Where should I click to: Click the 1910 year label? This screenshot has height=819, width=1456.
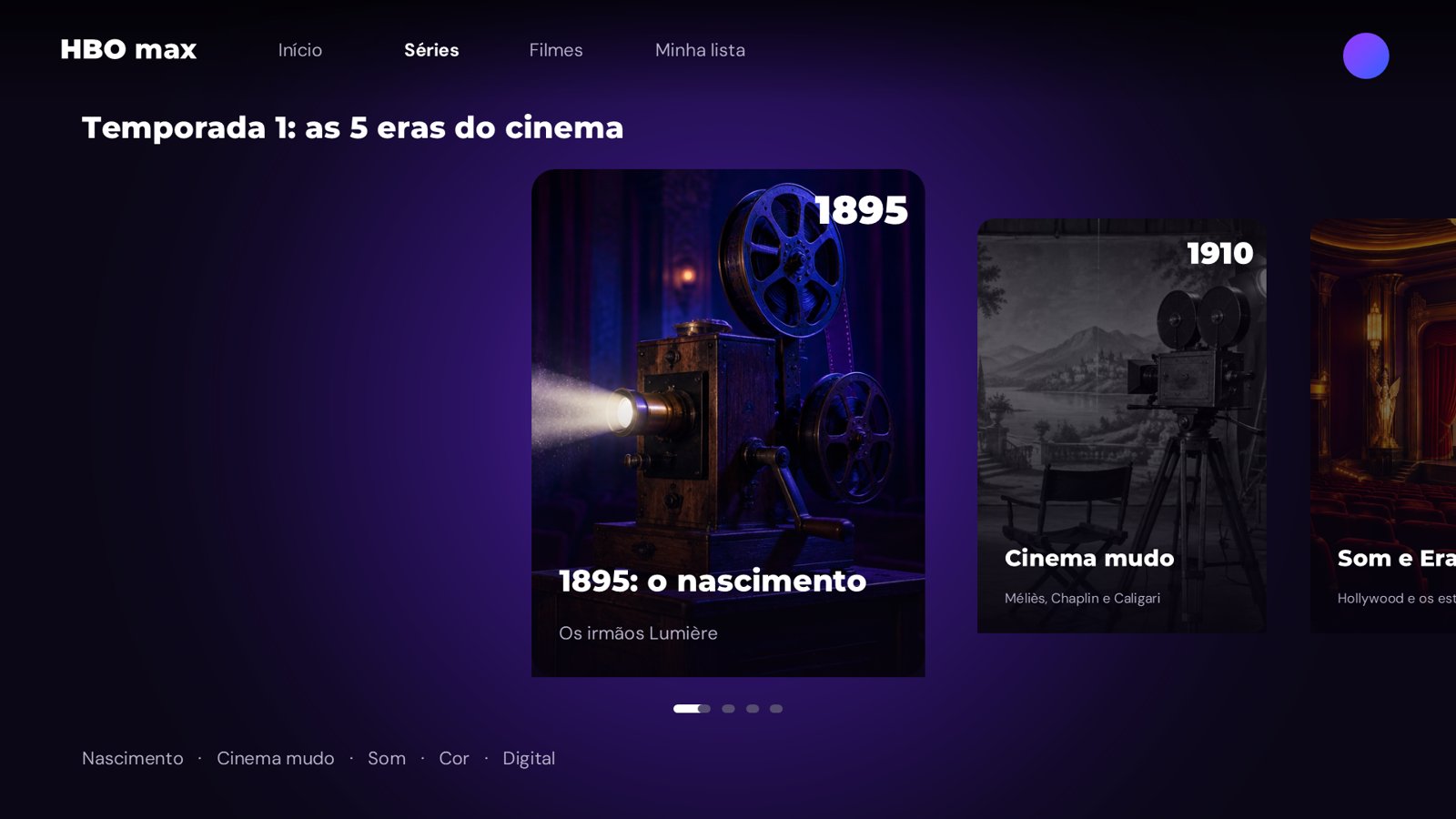(1220, 253)
